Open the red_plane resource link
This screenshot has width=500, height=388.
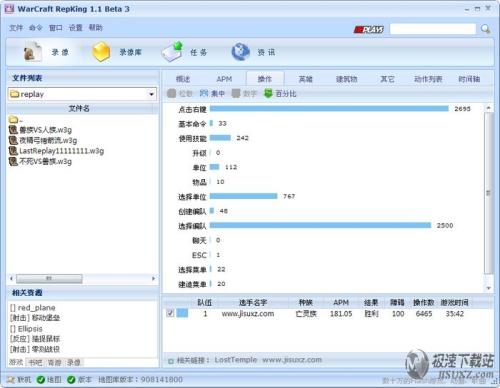[33, 308]
